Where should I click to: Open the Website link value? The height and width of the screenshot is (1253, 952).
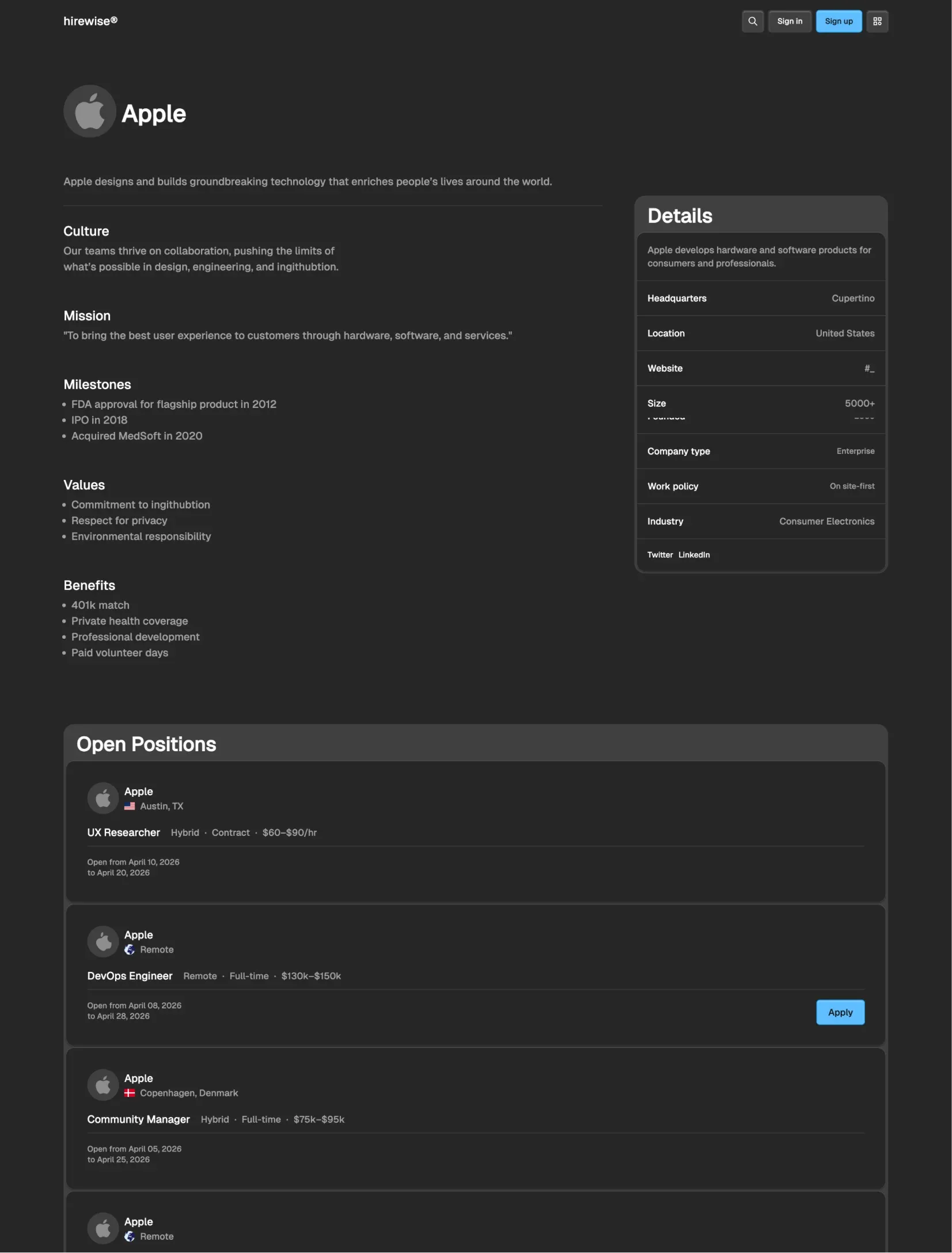pos(869,368)
